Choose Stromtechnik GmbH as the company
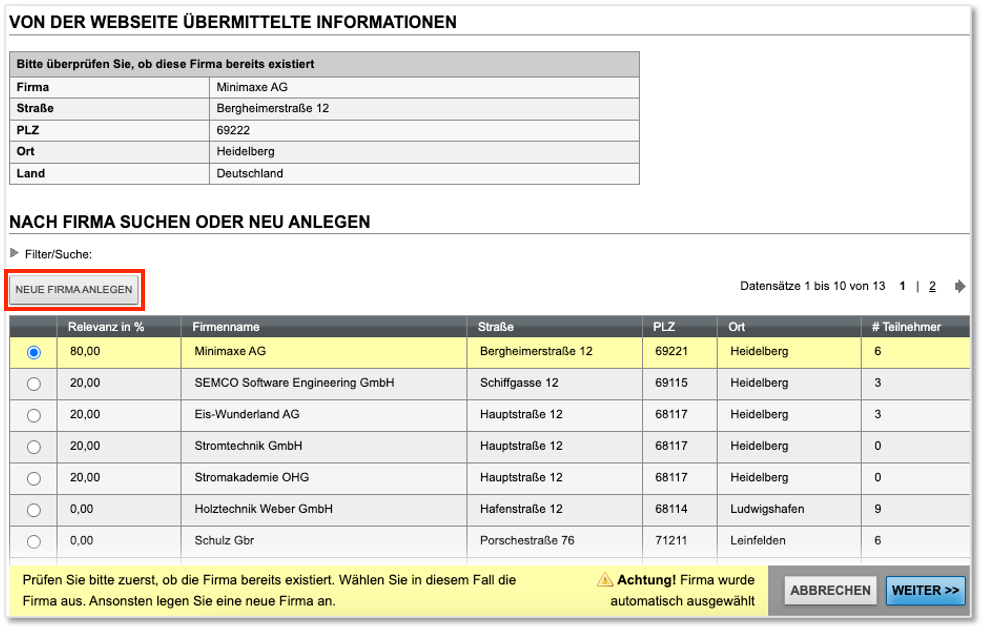This screenshot has width=984, height=630. tap(32, 446)
